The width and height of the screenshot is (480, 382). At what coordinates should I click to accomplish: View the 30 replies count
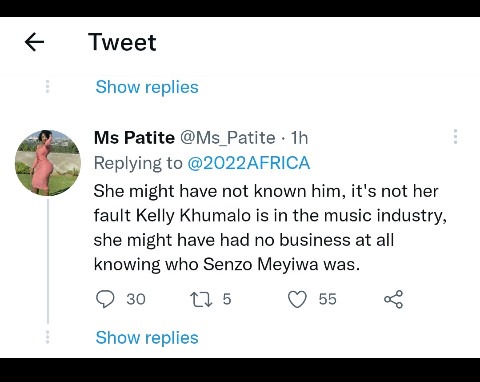point(136,299)
